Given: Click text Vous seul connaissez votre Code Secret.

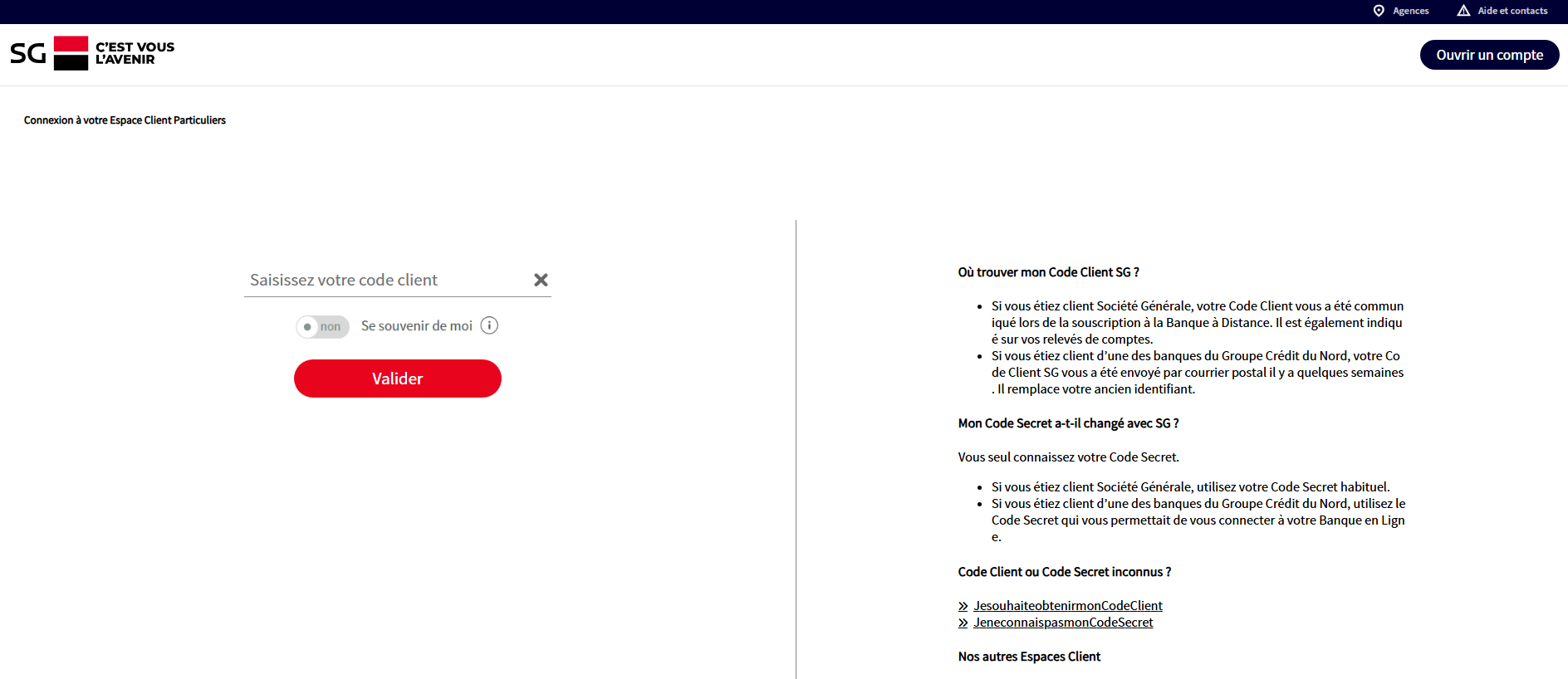Looking at the screenshot, I should tap(1068, 457).
